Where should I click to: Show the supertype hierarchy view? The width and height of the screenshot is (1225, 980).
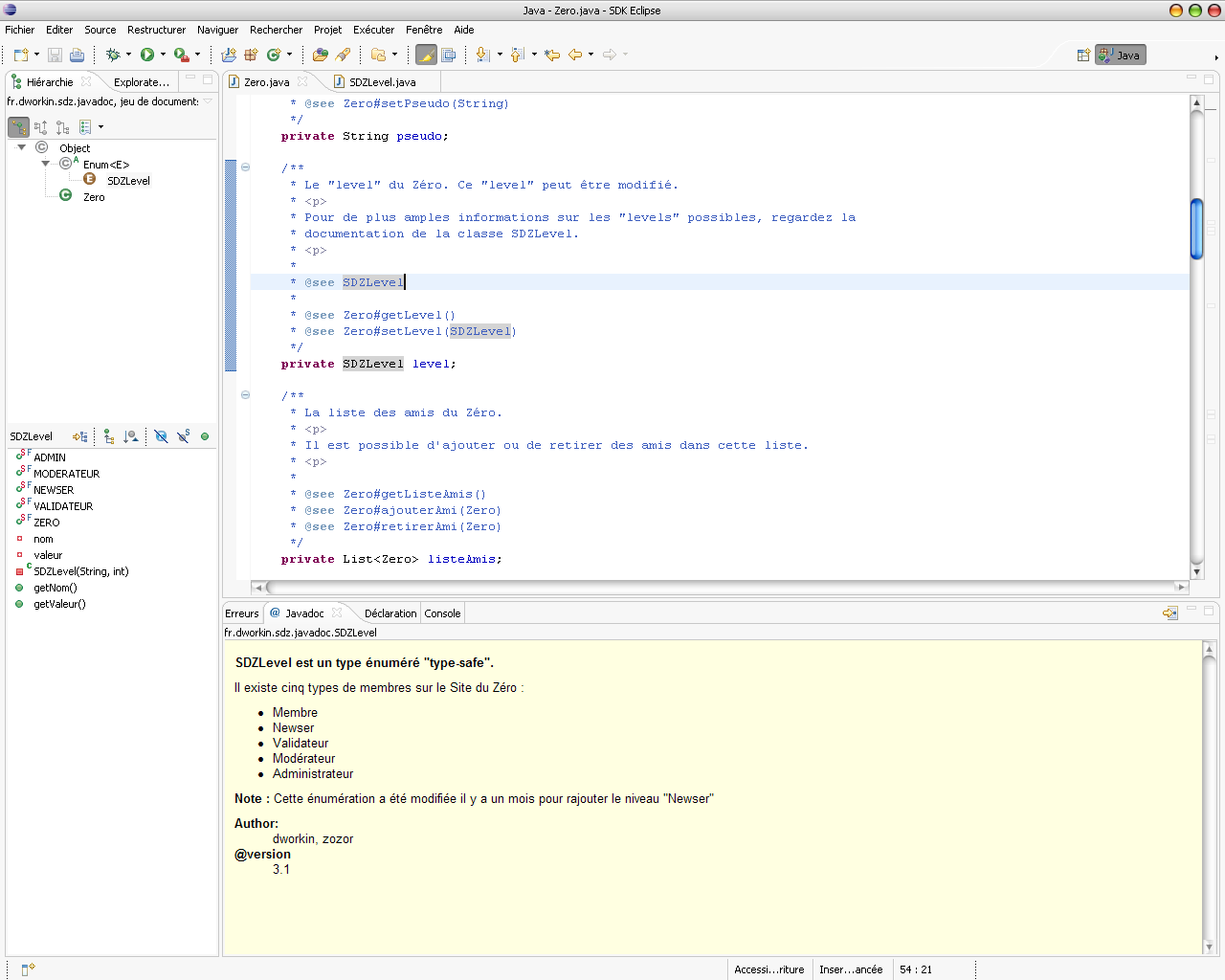[40, 127]
